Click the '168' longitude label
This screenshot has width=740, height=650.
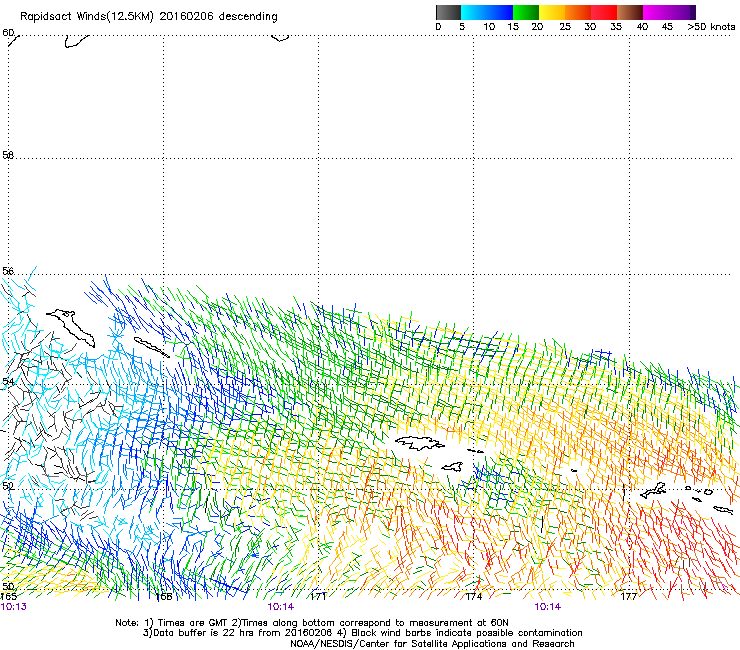coord(164,597)
